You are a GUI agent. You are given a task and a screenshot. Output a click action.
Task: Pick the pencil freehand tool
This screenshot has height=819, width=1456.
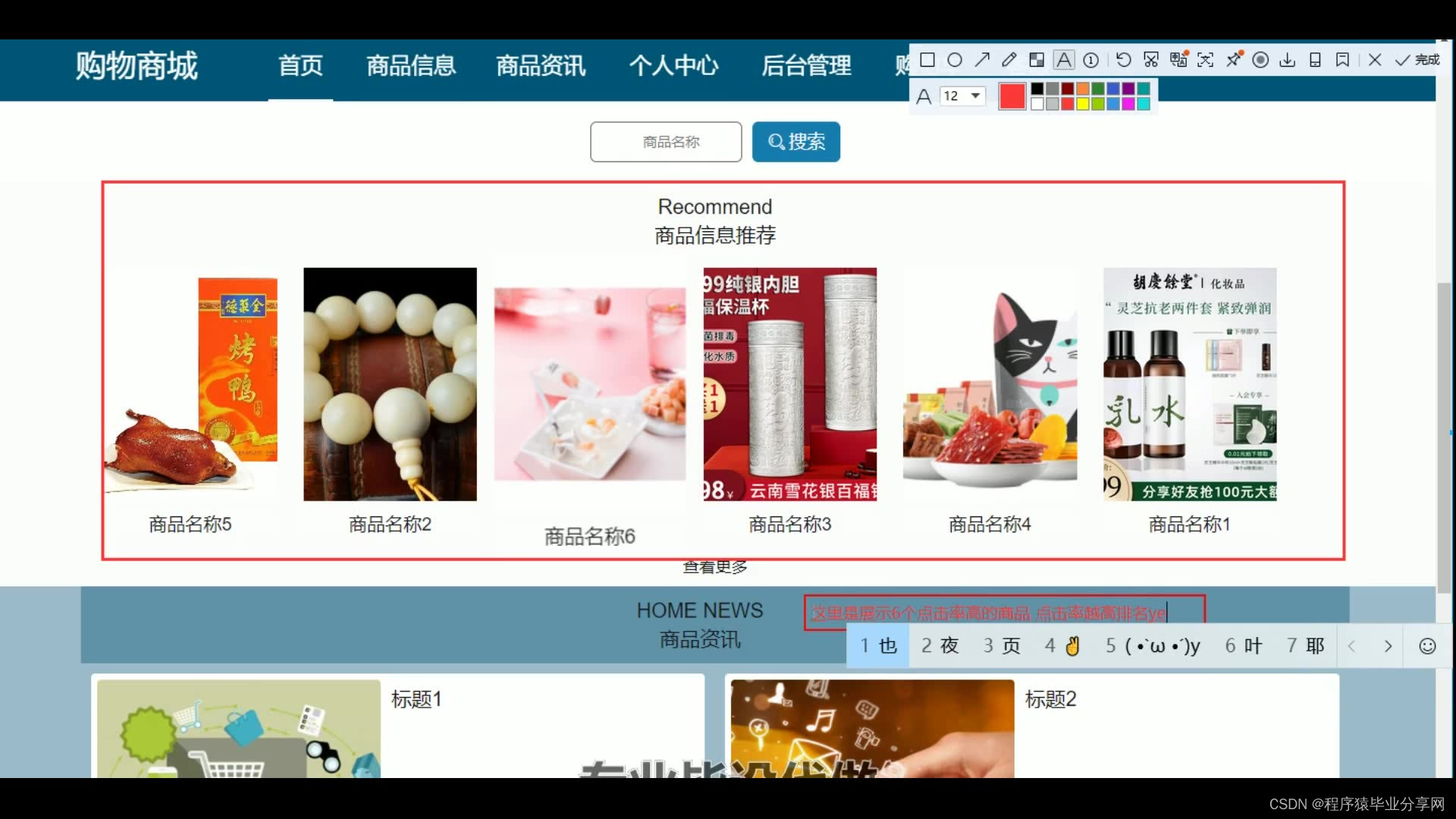pyautogui.click(x=1009, y=60)
